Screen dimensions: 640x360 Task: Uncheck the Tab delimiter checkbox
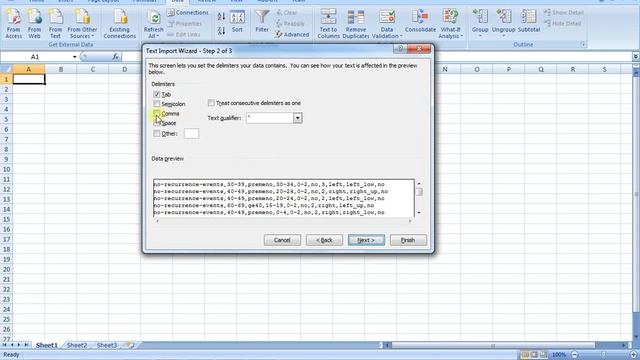157,94
